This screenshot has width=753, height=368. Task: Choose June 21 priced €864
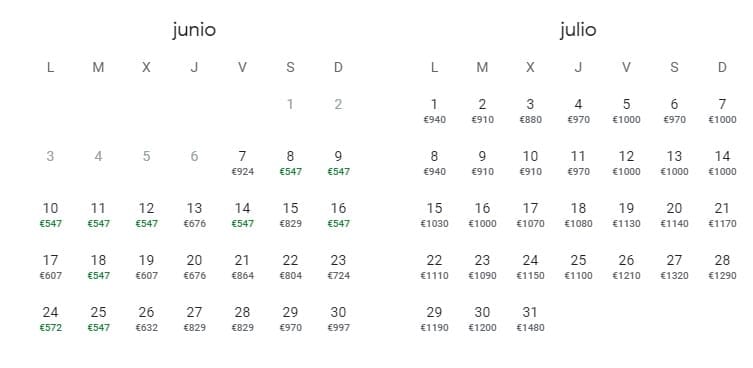tap(242, 267)
